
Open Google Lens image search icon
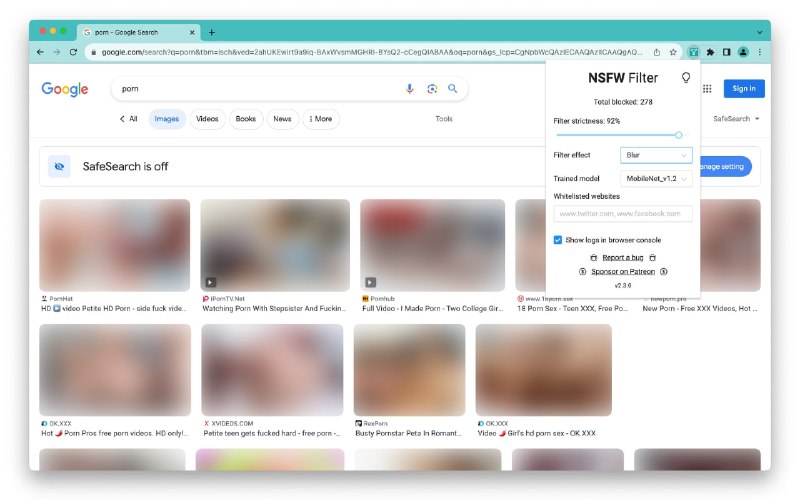coord(432,89)
